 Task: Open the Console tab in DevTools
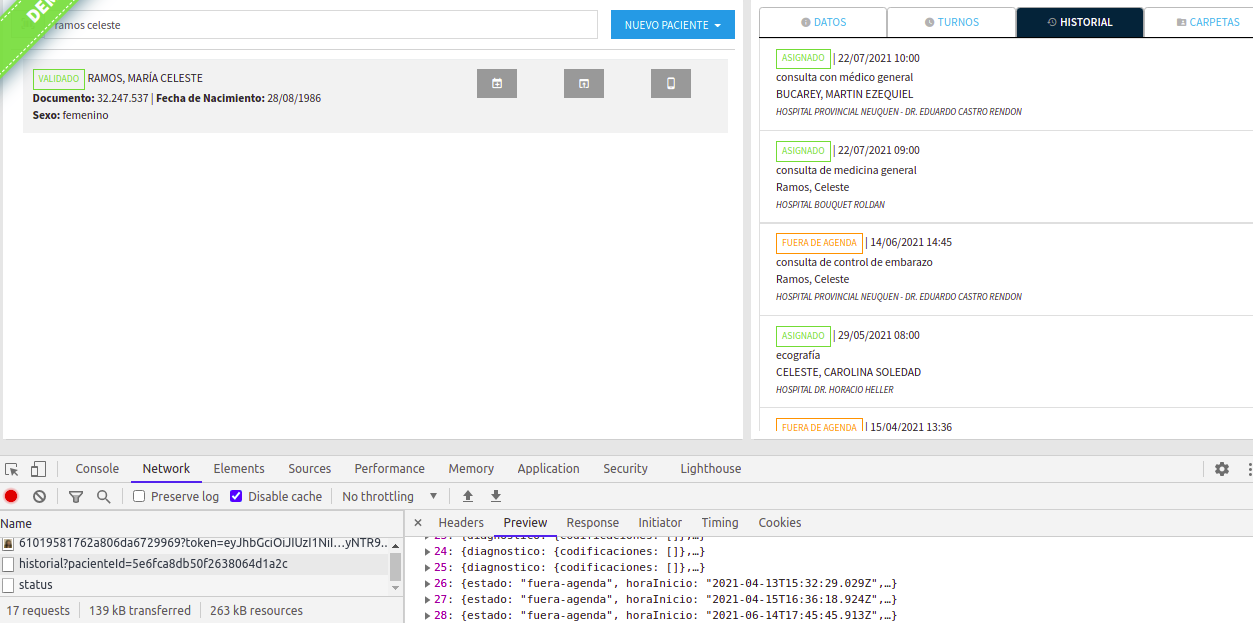97,469
